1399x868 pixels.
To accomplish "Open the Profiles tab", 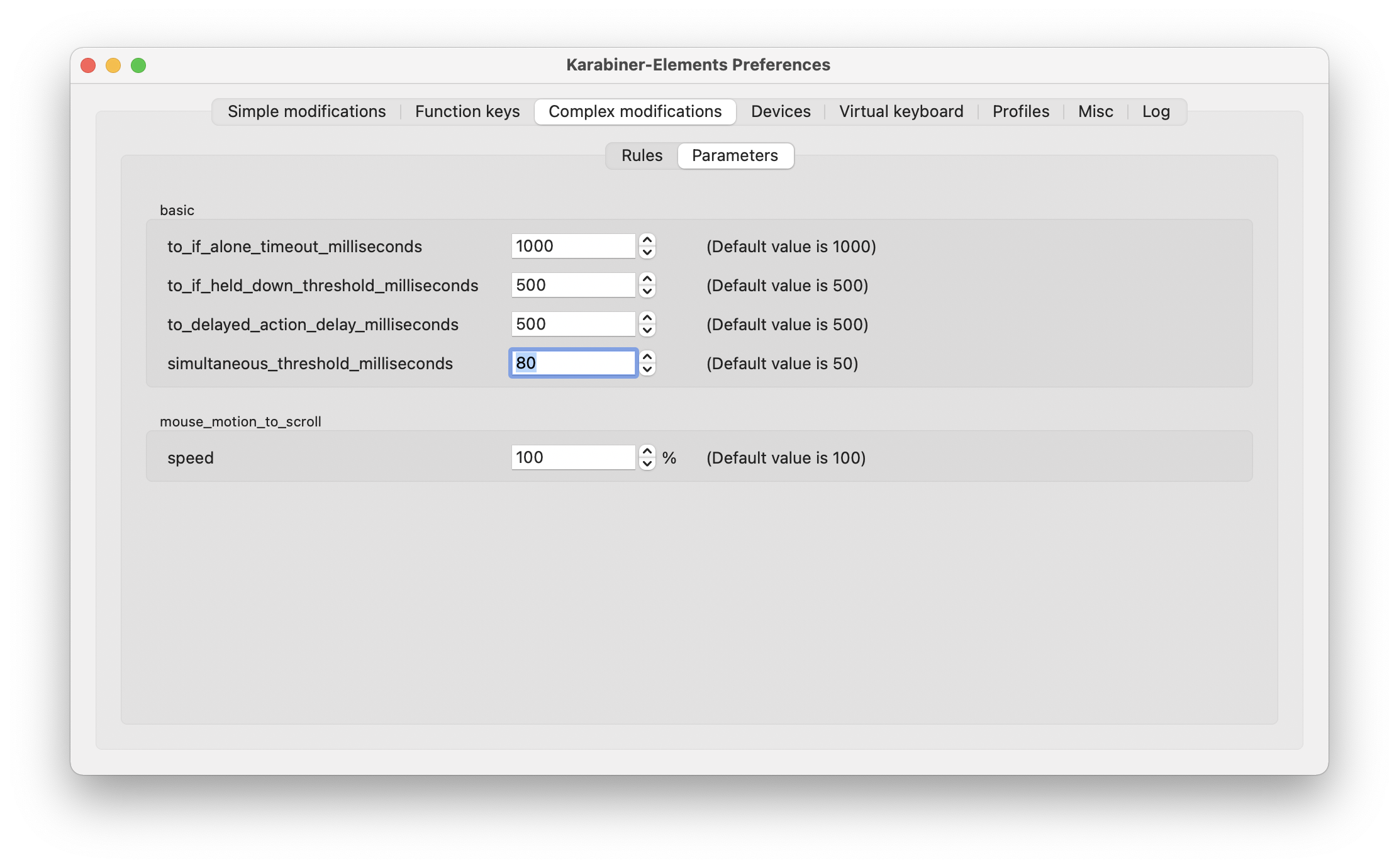I will 1020,111.
